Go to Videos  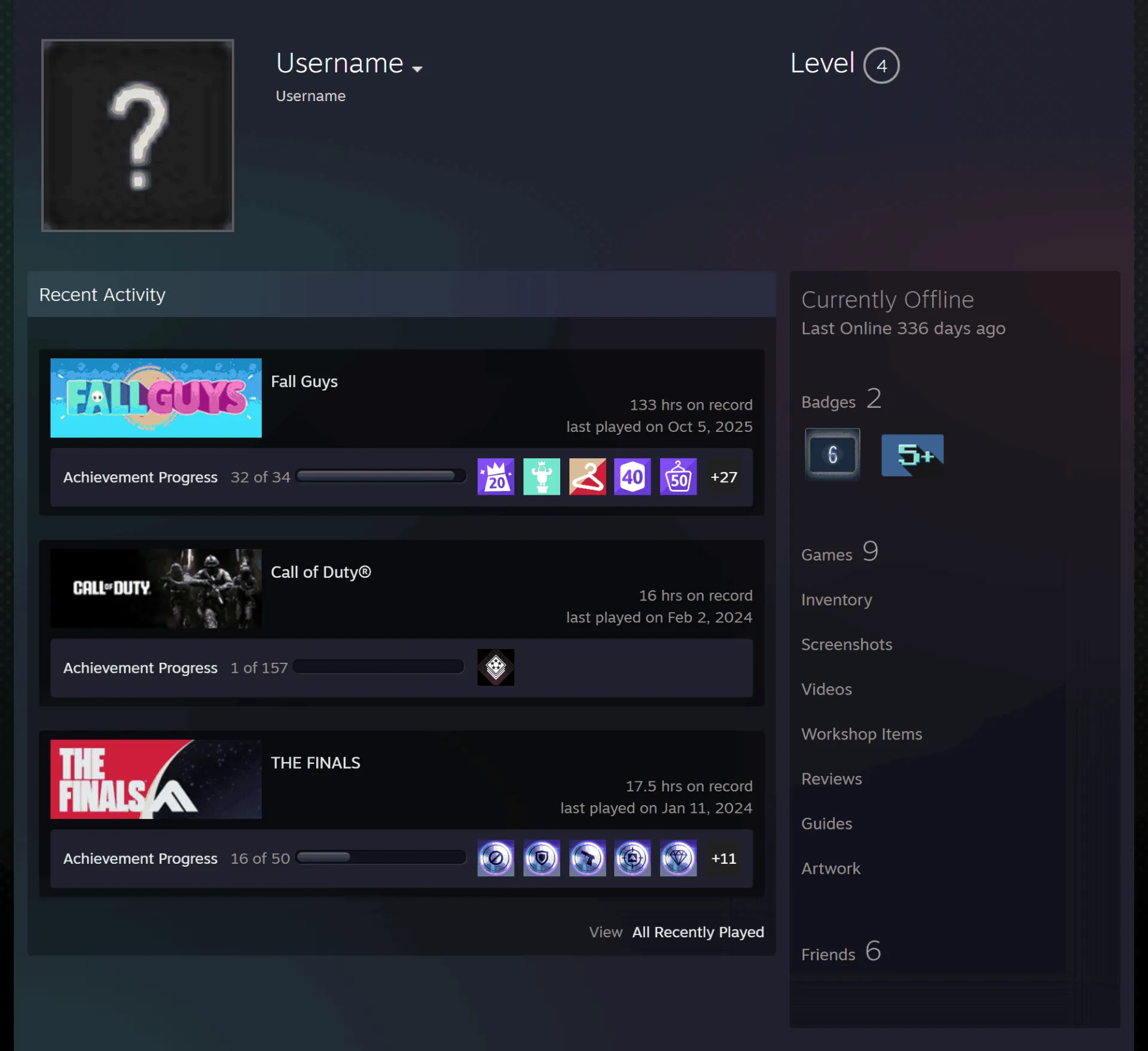click(826, 689)
